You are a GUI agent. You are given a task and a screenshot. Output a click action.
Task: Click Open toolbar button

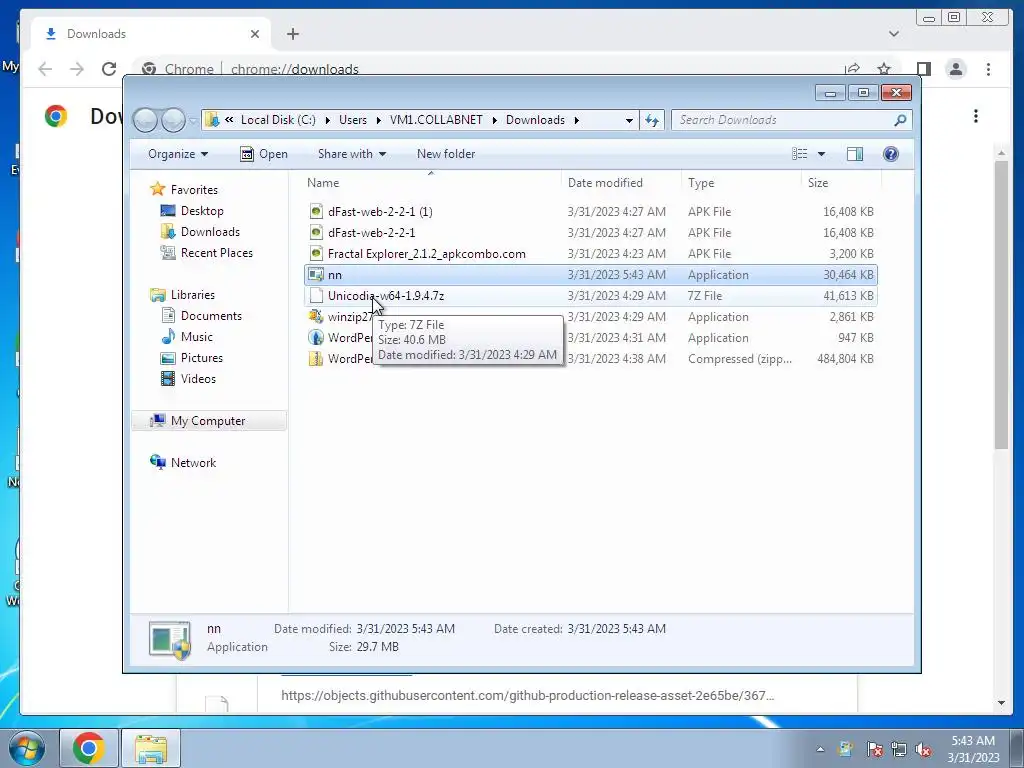(264, 154)
